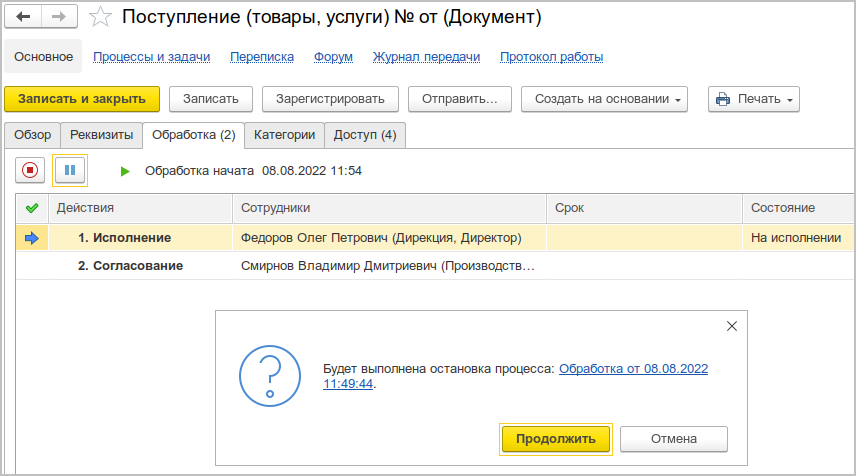Click Отмена in the dialog
The image size is (856, 476).
click(x=673, y=438)
